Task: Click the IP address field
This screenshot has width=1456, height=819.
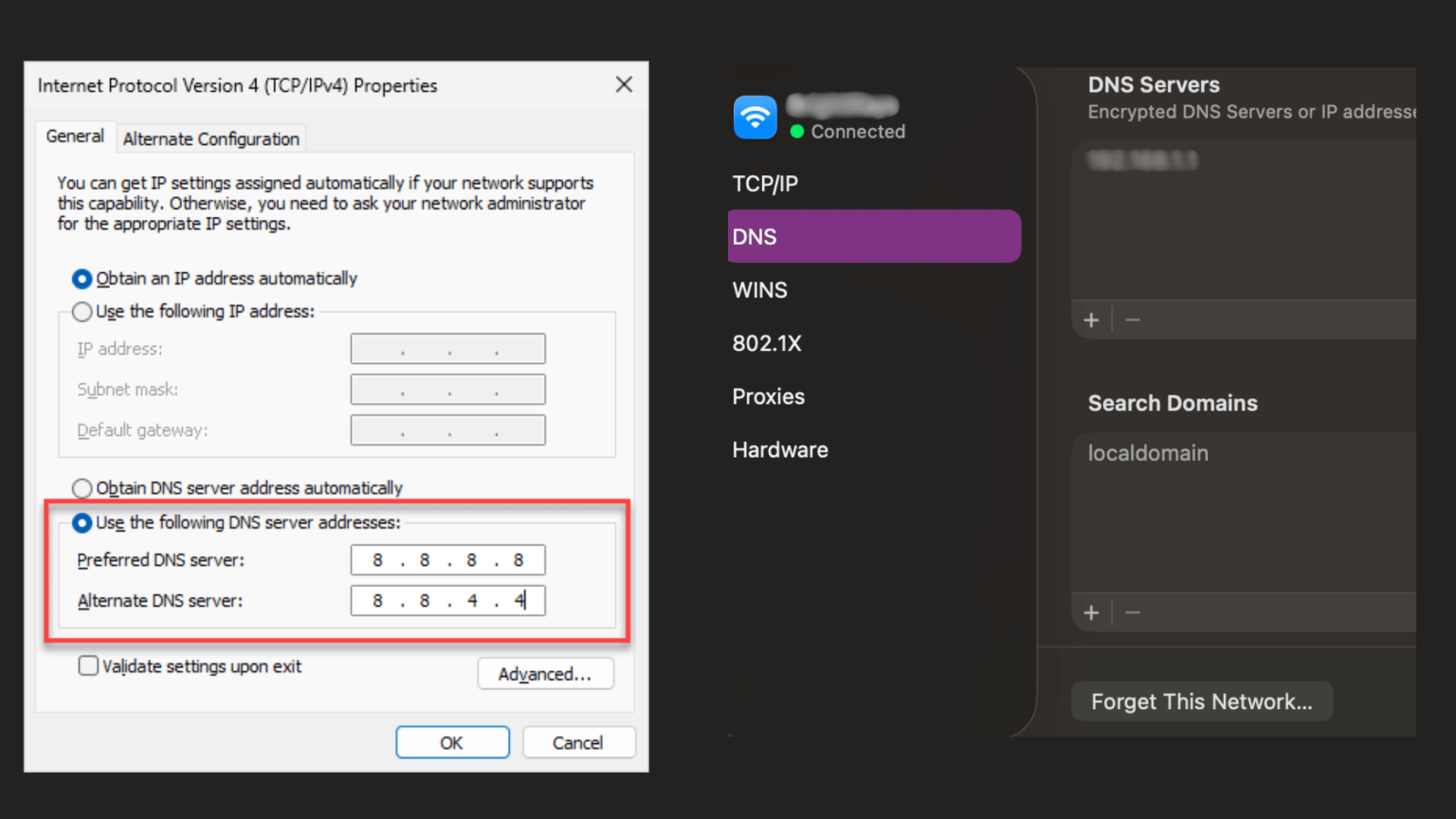Action: (447, 349)
